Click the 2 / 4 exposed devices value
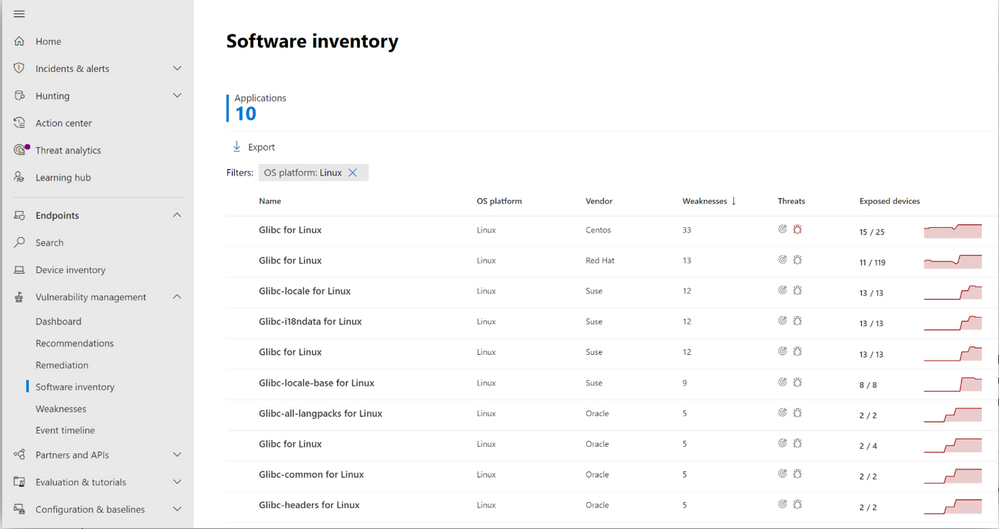 pyautogui.click(x=868, y=446)
